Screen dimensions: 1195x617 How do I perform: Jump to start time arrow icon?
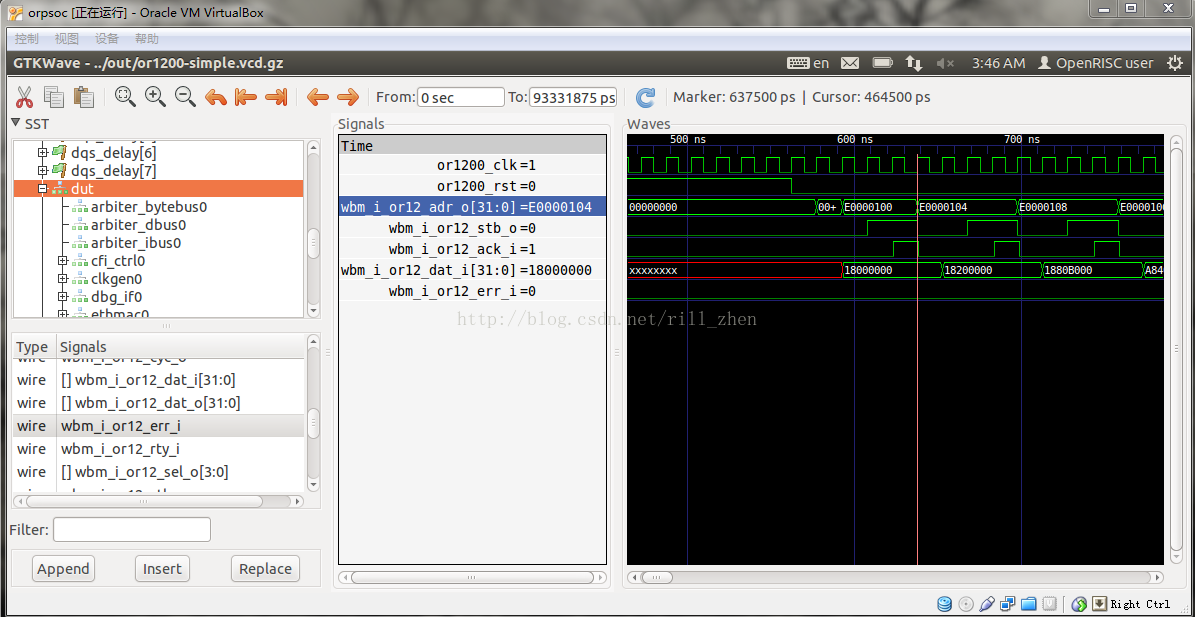tap(245, 97)
